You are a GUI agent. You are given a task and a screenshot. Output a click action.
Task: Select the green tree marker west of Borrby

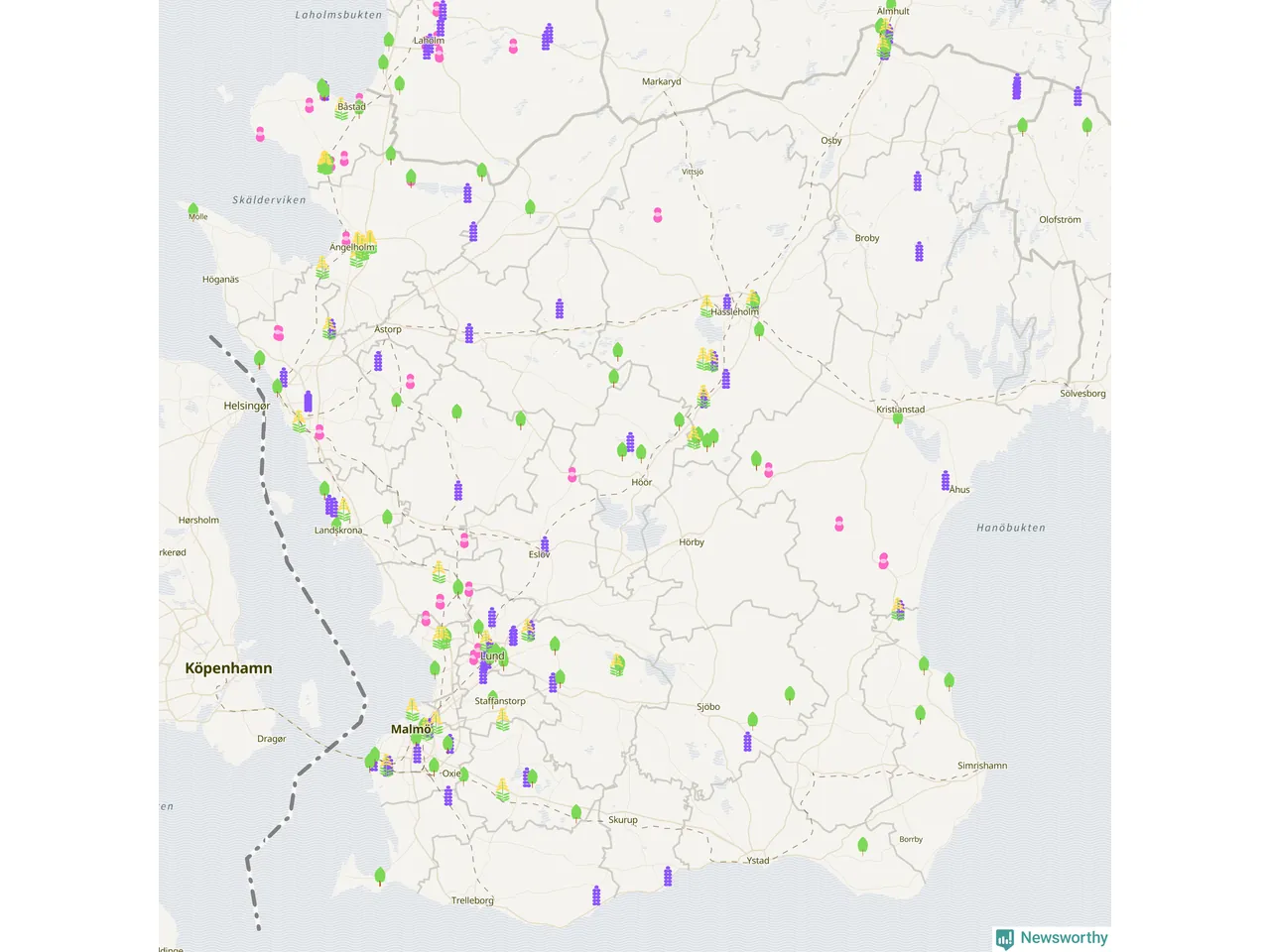[x=862, y=845]
